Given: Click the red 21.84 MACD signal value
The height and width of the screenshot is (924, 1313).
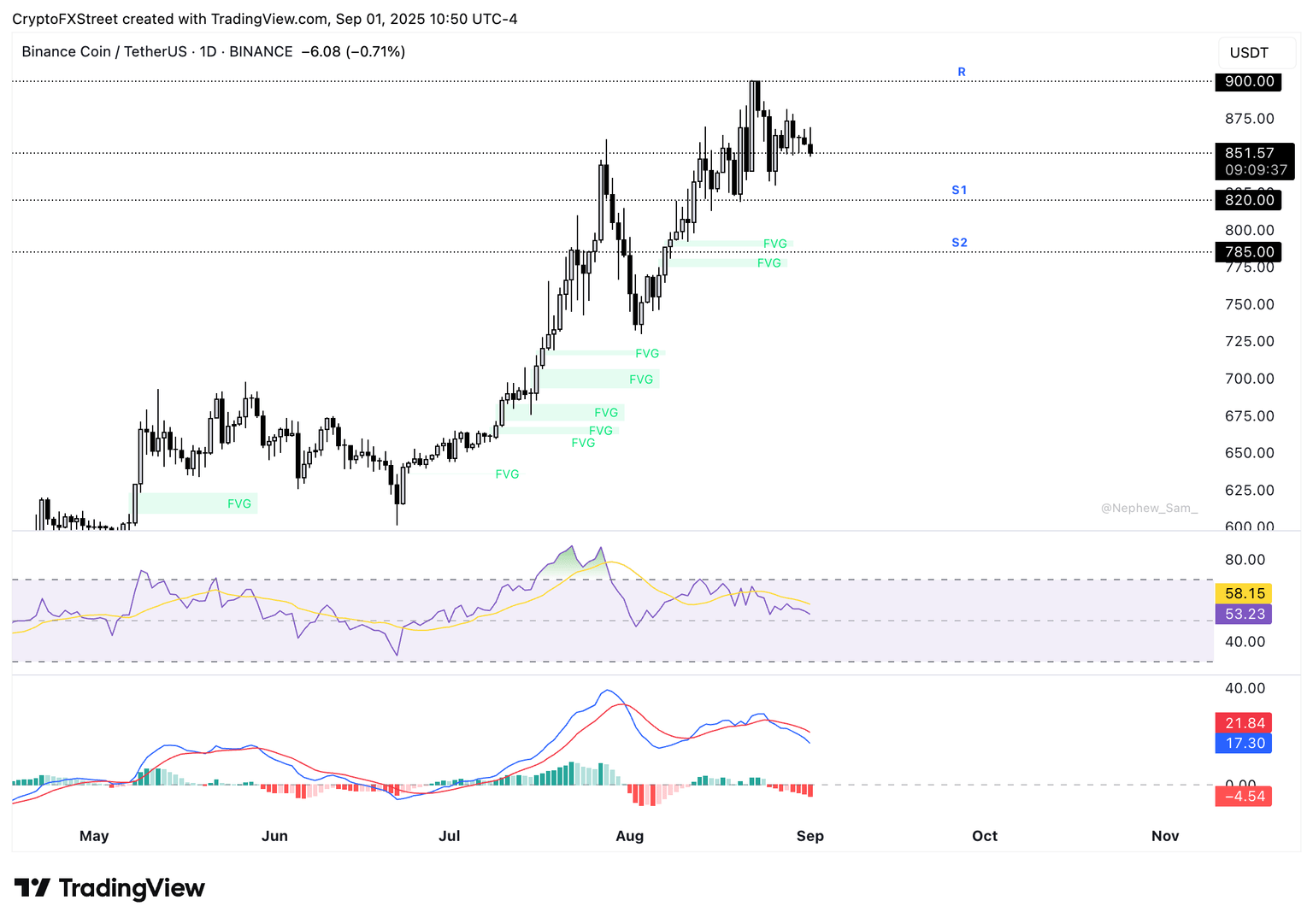Looking at the screenshot, I should [1244, 722].
